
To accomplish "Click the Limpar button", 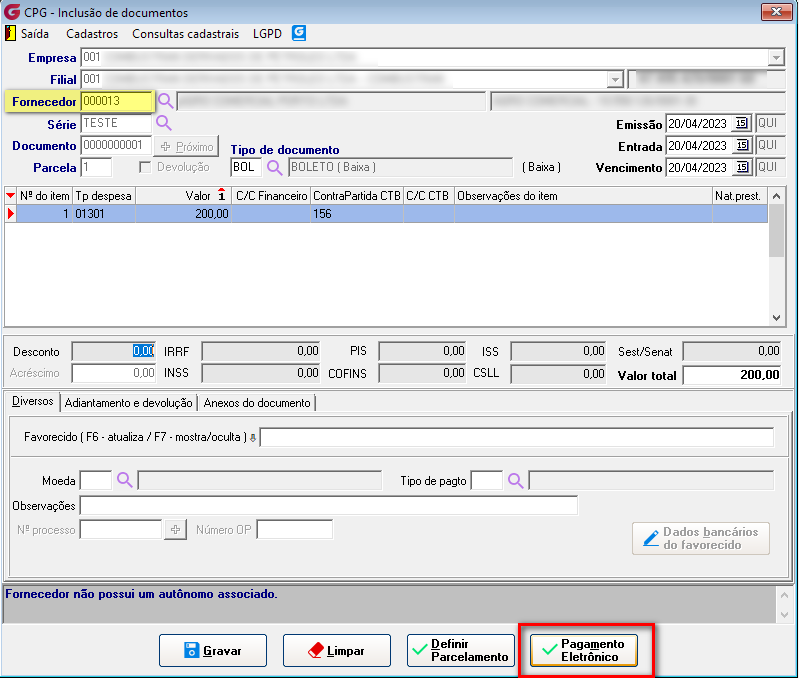I will (x=337, y=650).
